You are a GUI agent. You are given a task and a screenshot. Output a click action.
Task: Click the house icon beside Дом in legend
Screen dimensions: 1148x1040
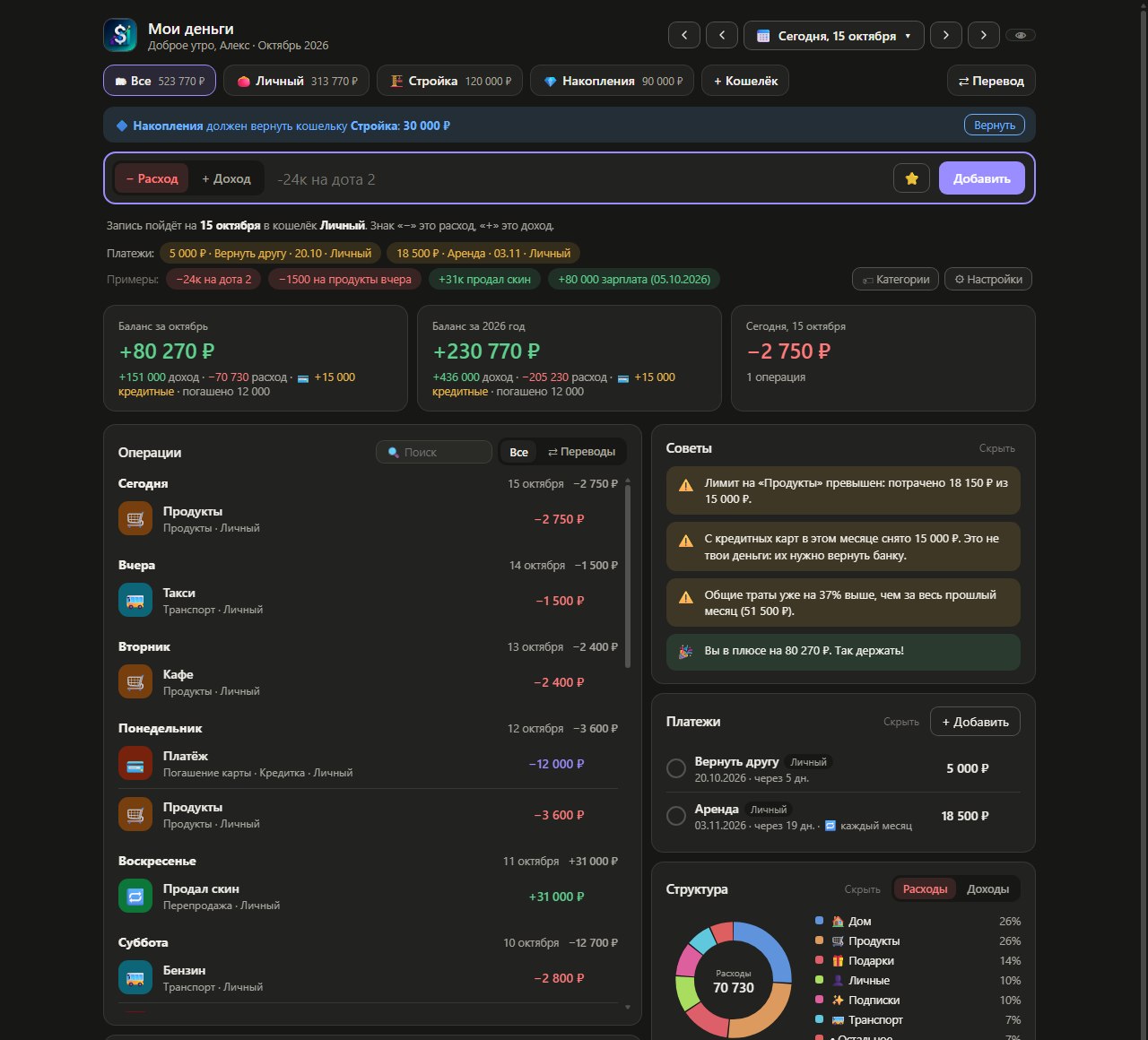coord(838,922)
